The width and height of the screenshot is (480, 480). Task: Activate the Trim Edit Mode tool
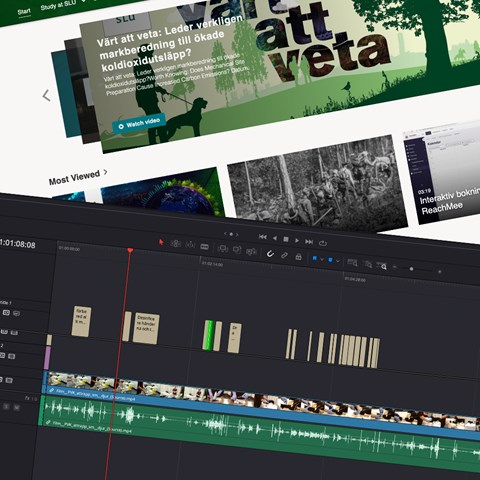pyautogui.click(x=176, y=244)
